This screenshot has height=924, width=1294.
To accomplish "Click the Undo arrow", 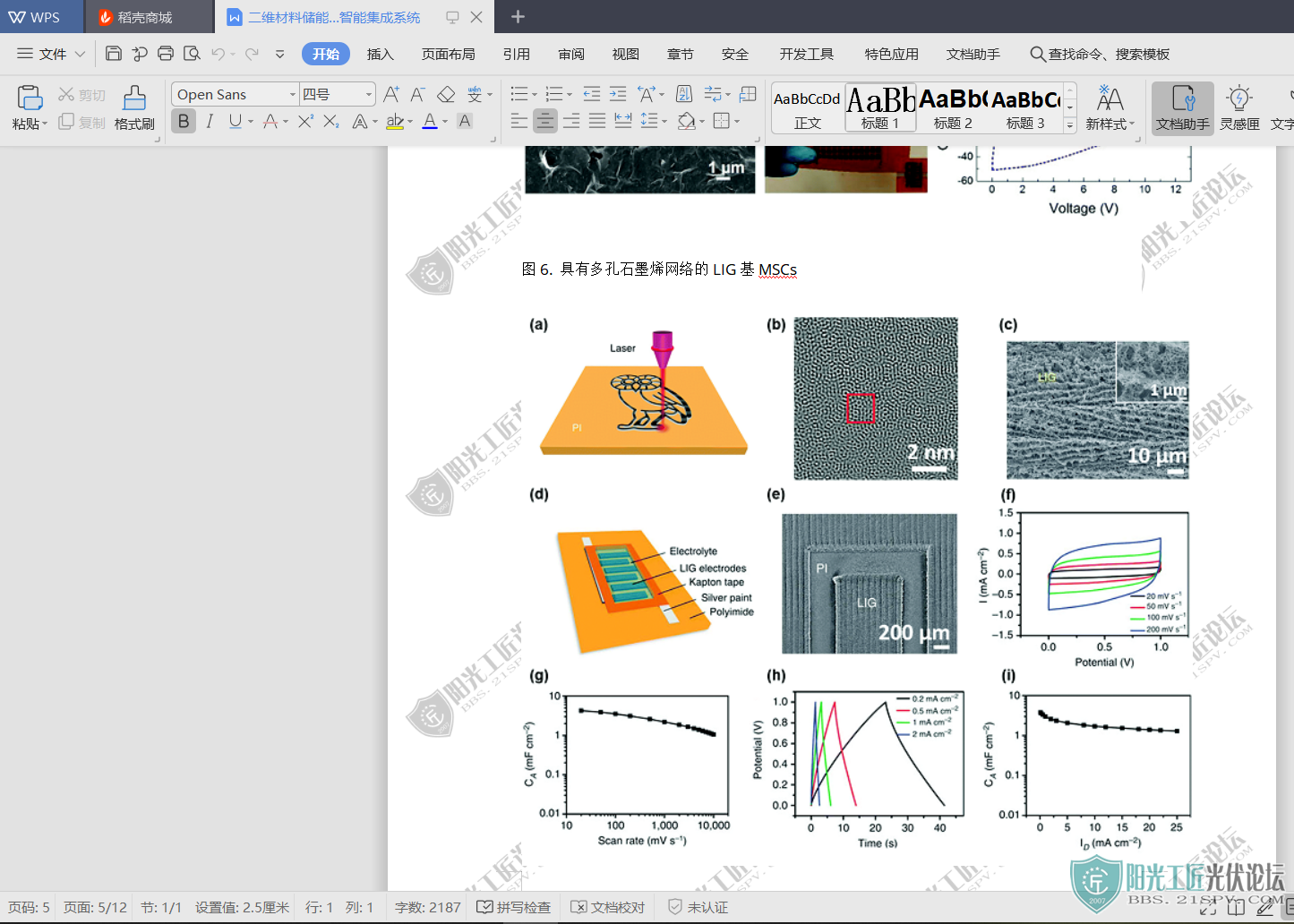I will tap(219, 54).
